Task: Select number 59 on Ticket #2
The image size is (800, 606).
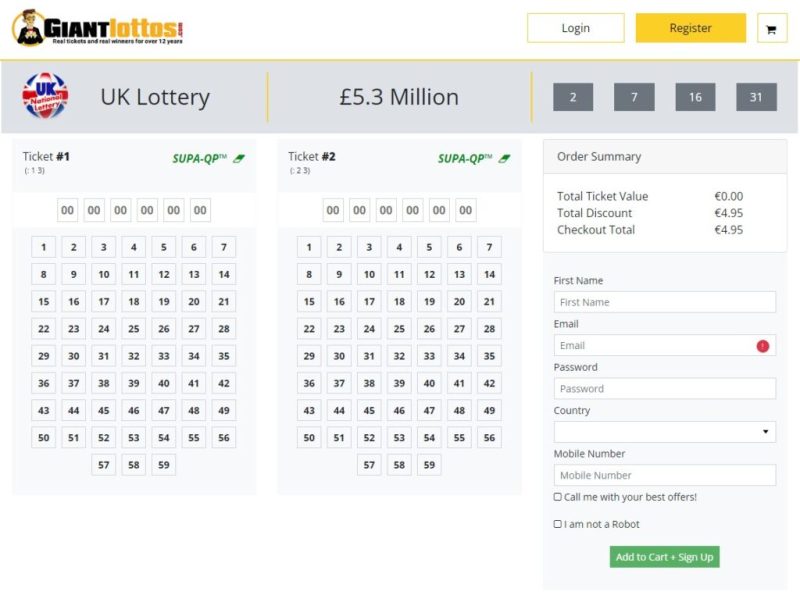Action: pyautogui.click(x=429, y=465)
